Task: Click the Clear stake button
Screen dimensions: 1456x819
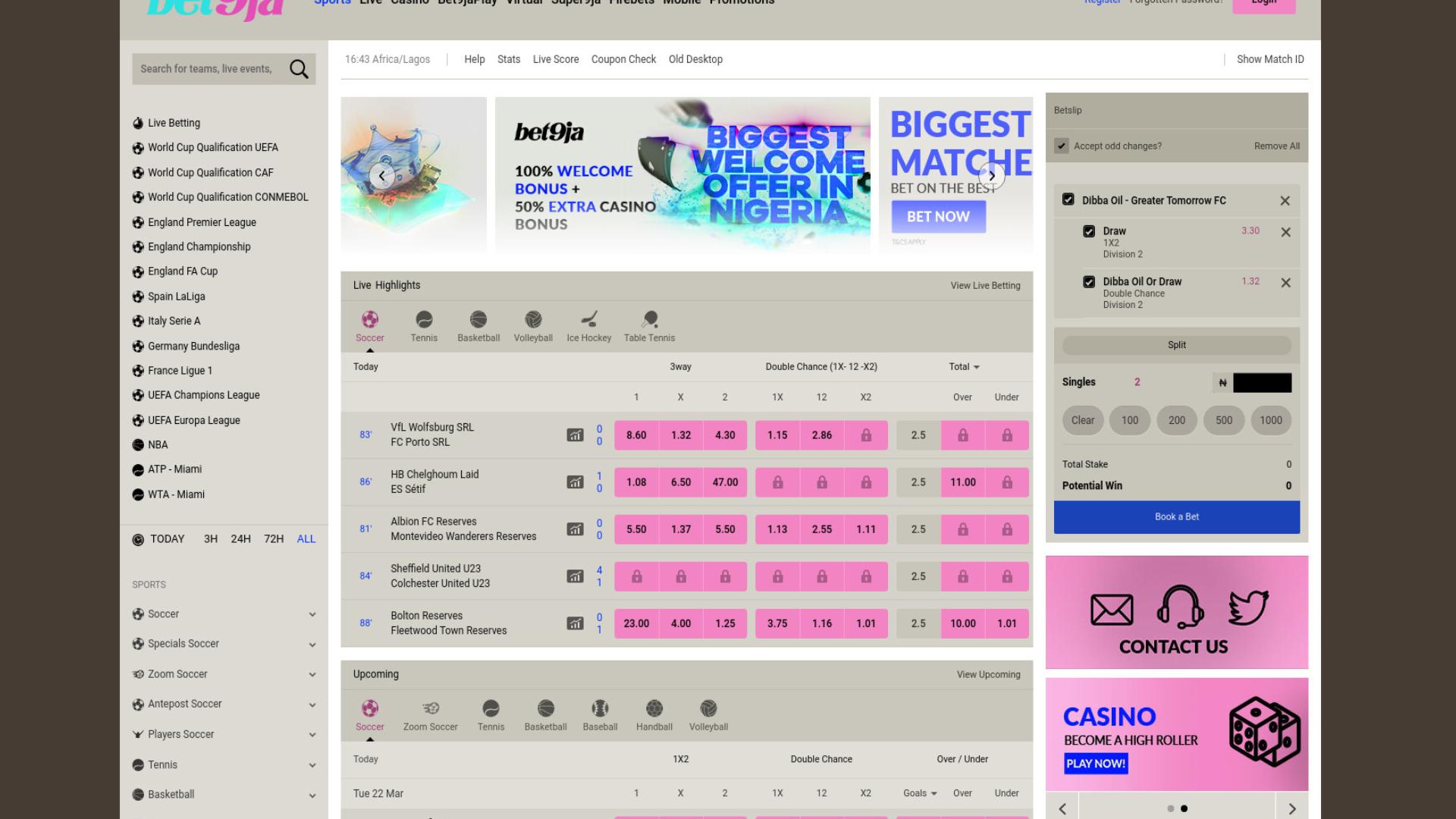Action: 1083,420
